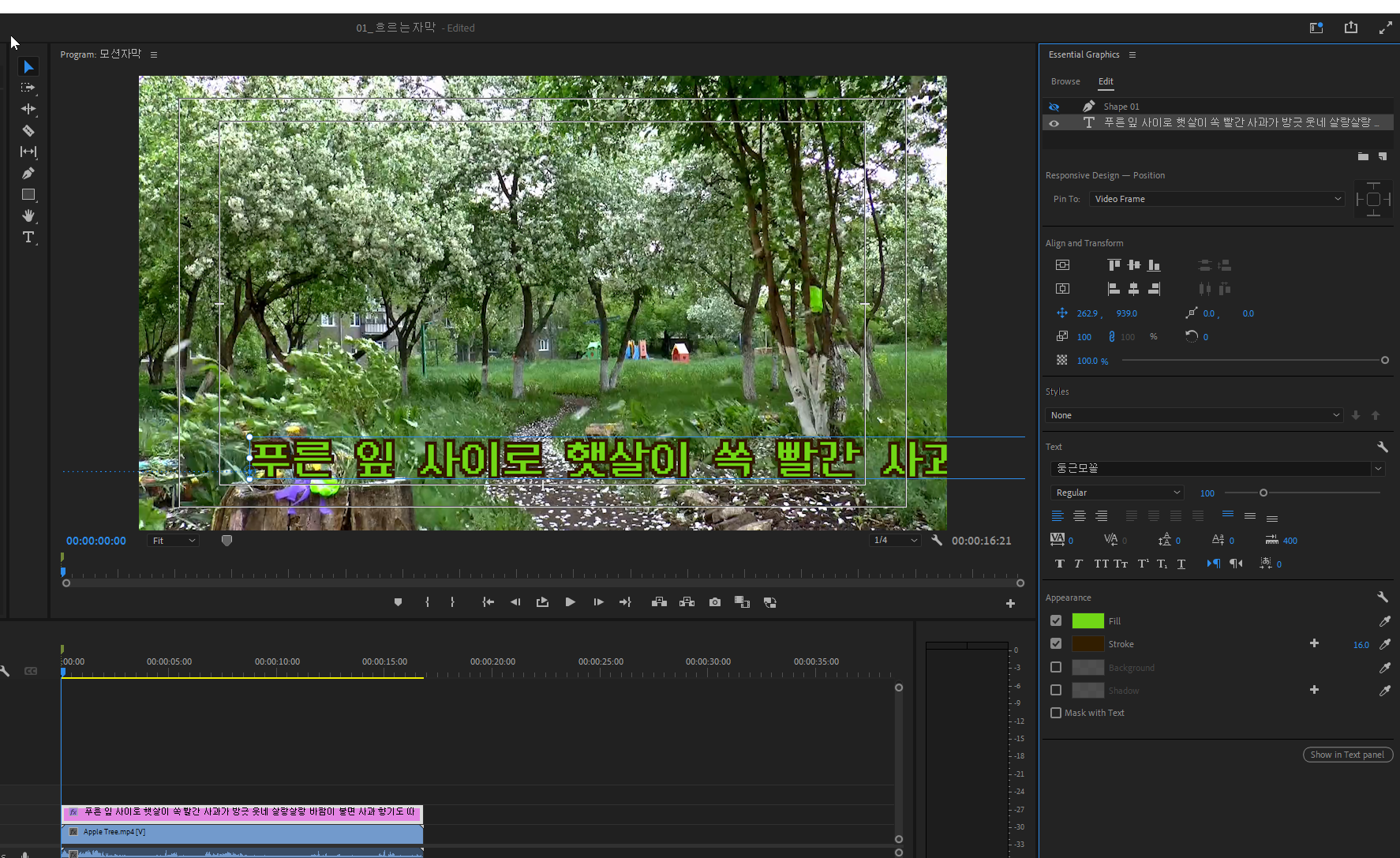The height and width of the screenshot is (858, 1400).
Task: Click the Fill eyedropper icon
Action: (1384, 621)
